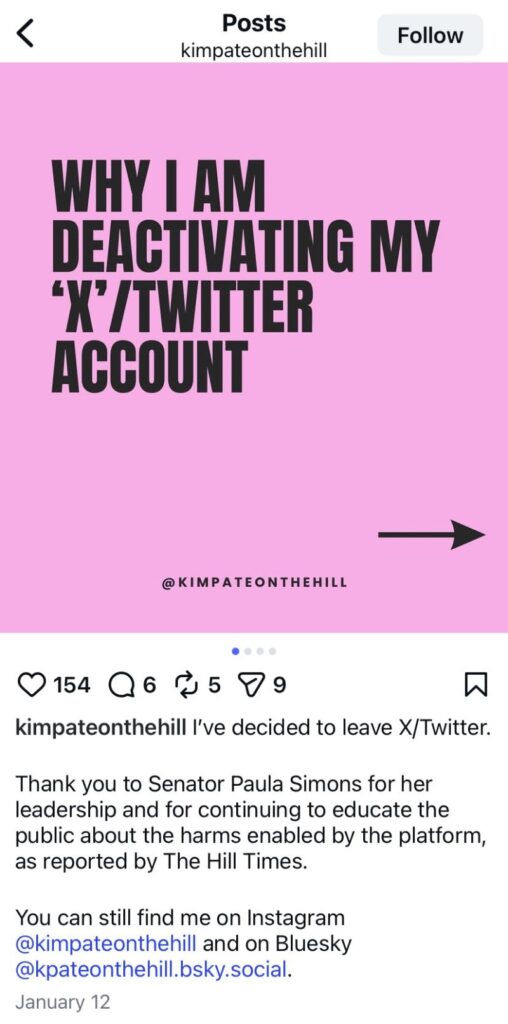Image resolution: width=508 pixels, height=1024 pixels.
Task: Open comments via speech bubble icon
Action: point(120,685)
